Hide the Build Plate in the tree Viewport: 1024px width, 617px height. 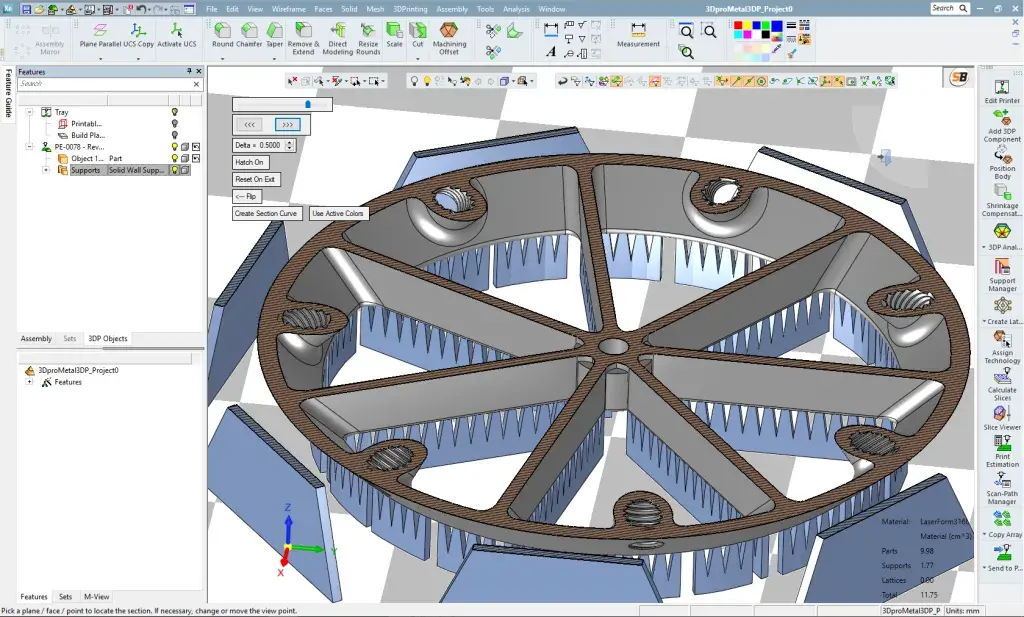click(x=175, y=135)
